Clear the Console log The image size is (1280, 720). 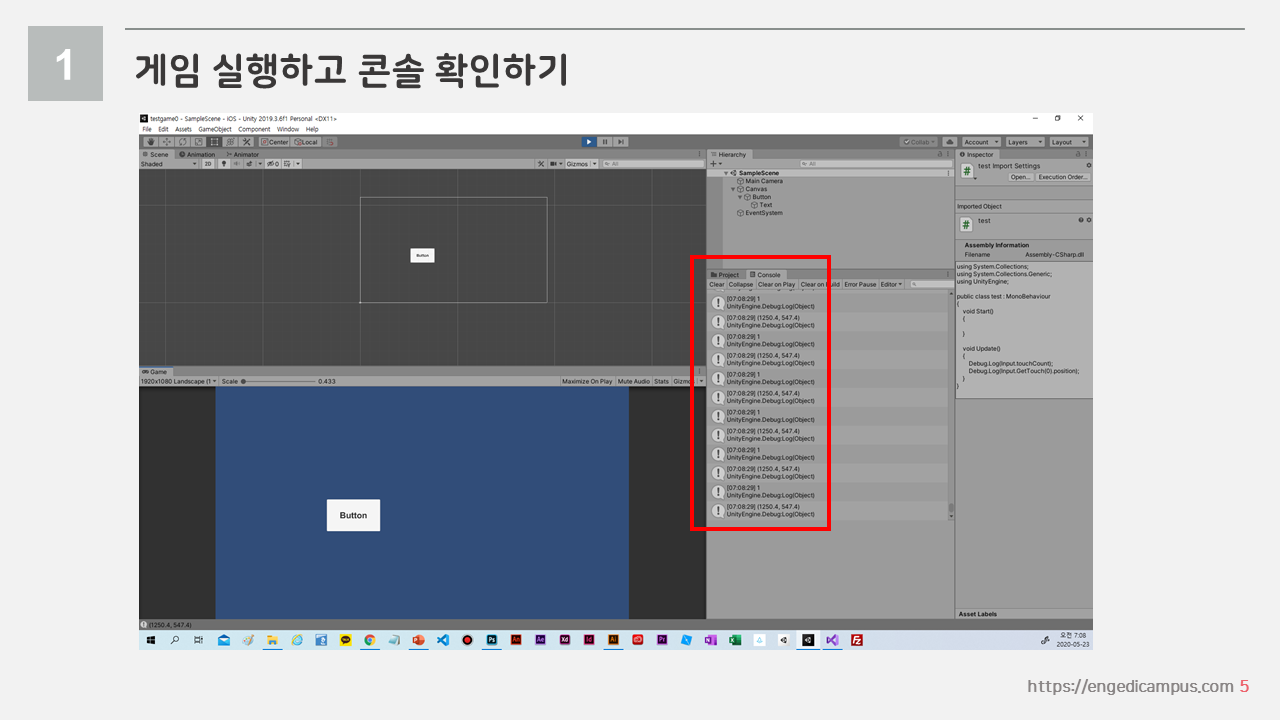pyautogui.click(x=717, y=284)
